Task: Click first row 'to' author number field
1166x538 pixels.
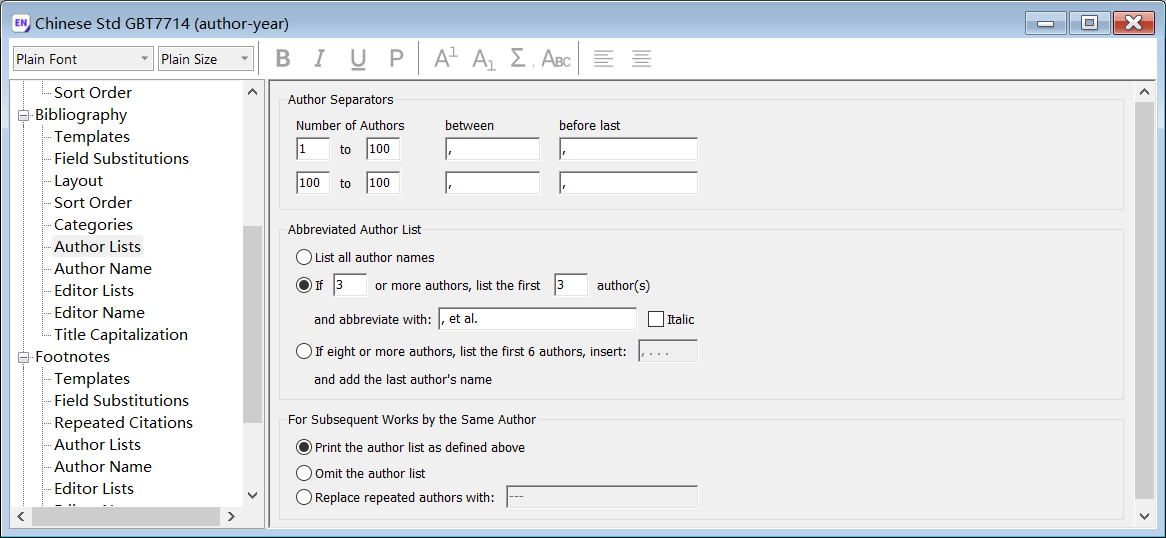Action: pyautogui.click(x=383, y=149)
